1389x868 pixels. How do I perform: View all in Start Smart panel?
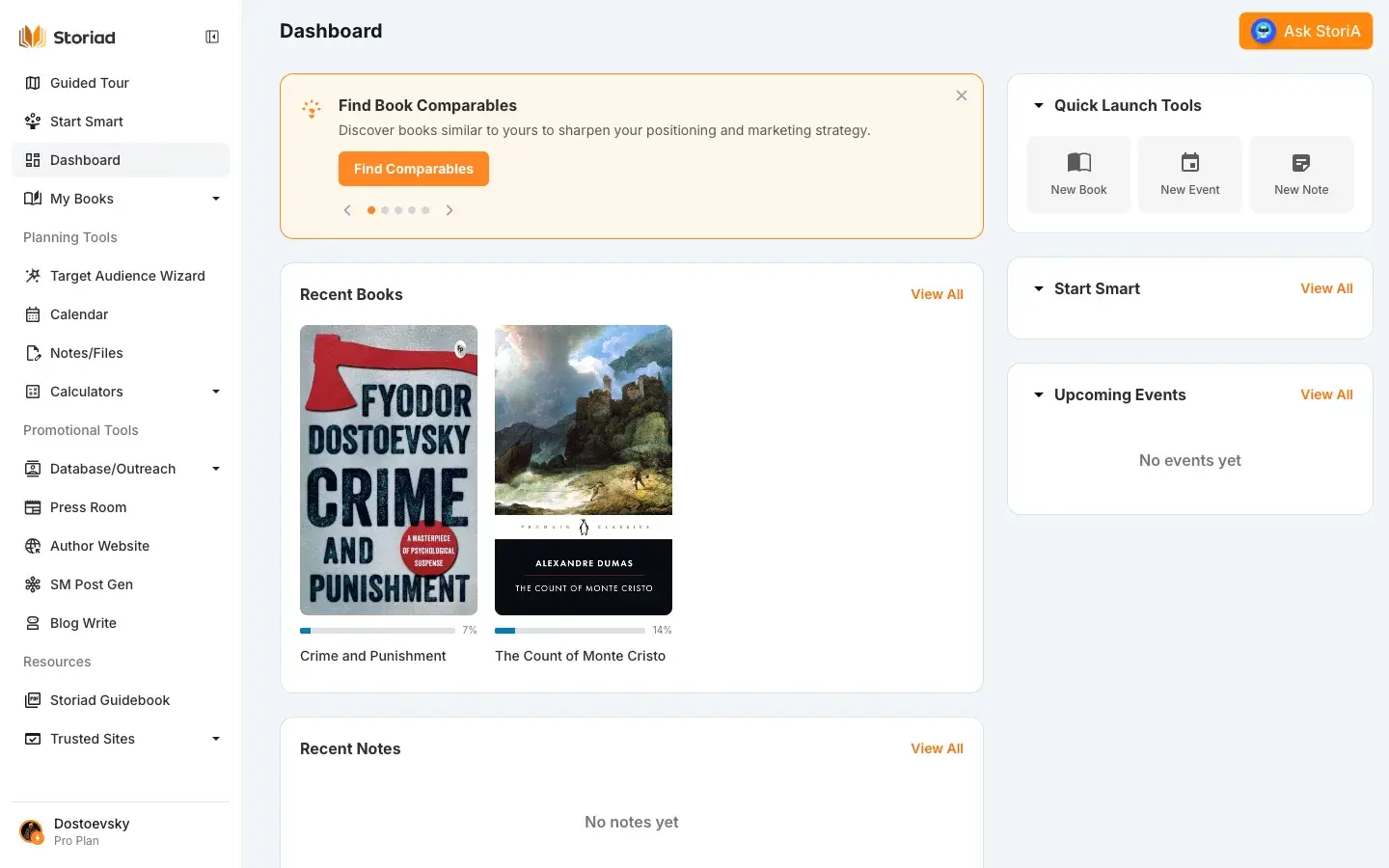tap(1326, 288)
